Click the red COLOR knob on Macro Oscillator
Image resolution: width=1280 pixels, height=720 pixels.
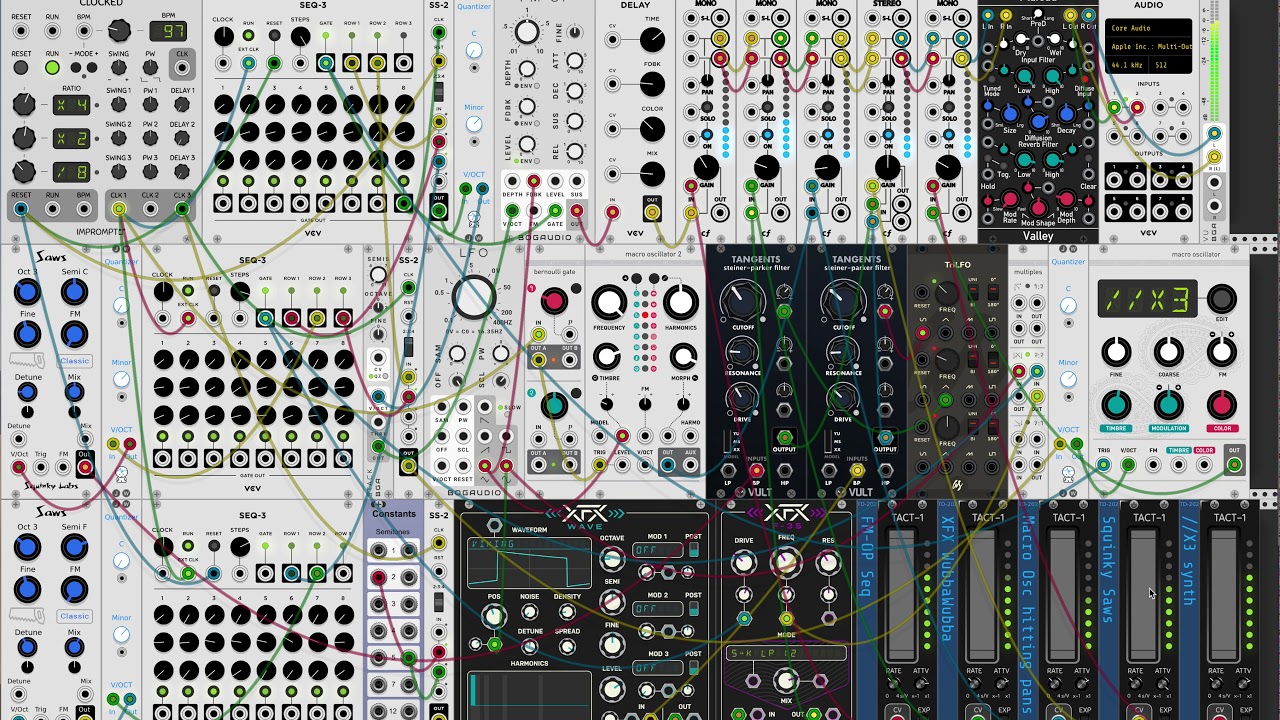(1221, 405)
